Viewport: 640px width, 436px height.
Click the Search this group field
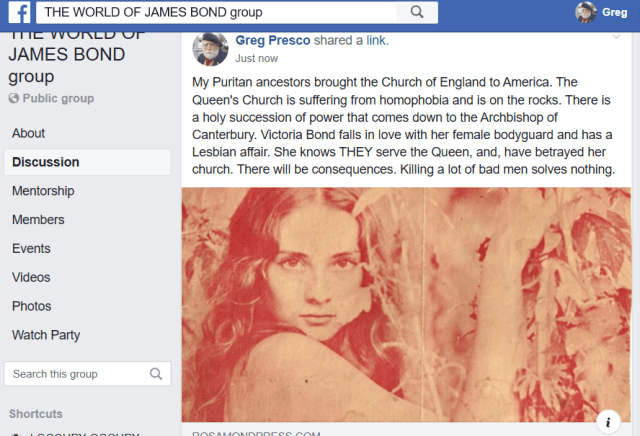point(75,374)
